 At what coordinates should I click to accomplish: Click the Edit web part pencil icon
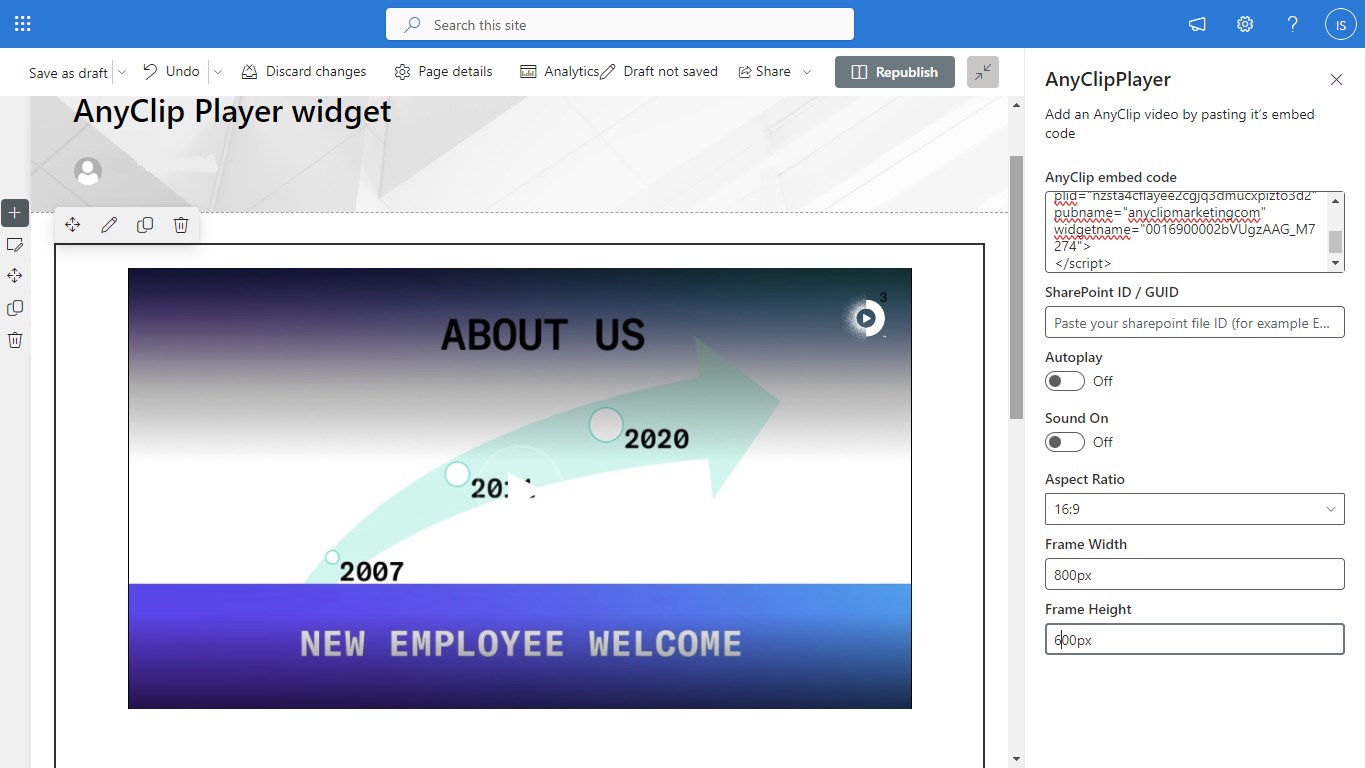[109, 225]
